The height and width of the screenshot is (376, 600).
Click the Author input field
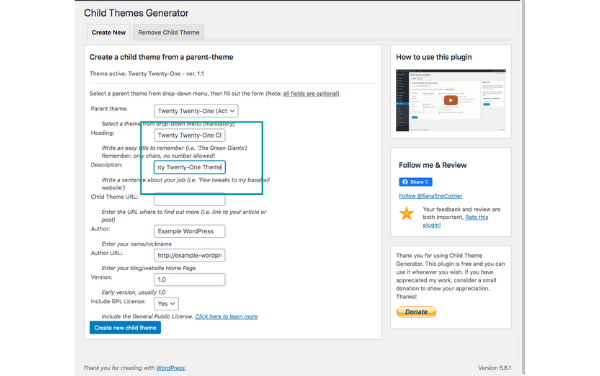(x=189, y=231)
